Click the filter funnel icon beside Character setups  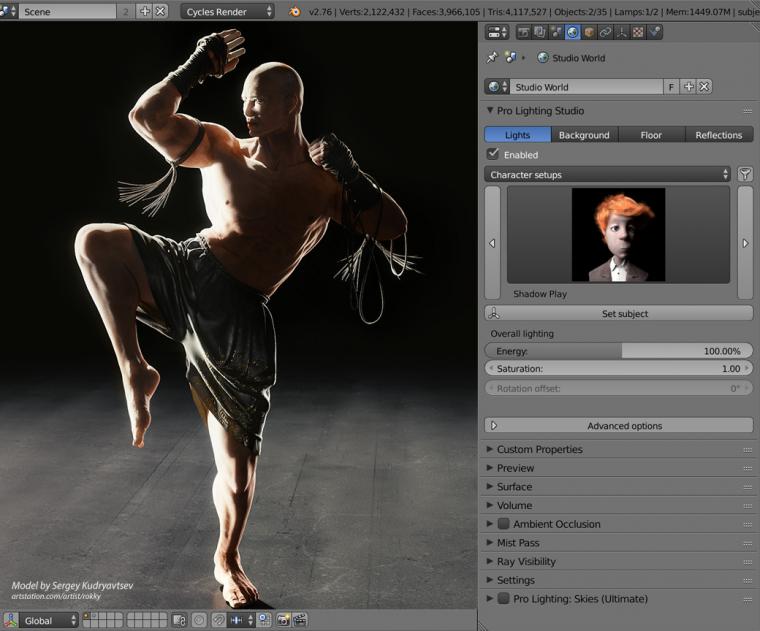pyautogui.click(x=745, y=175)
